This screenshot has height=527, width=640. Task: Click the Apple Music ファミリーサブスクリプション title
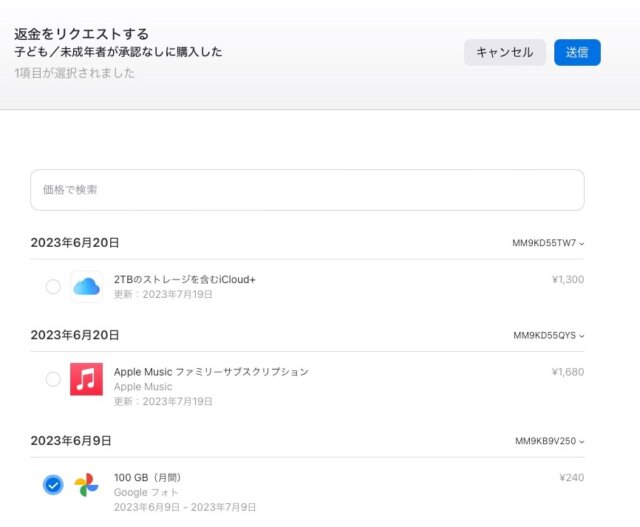coord(211,371)
